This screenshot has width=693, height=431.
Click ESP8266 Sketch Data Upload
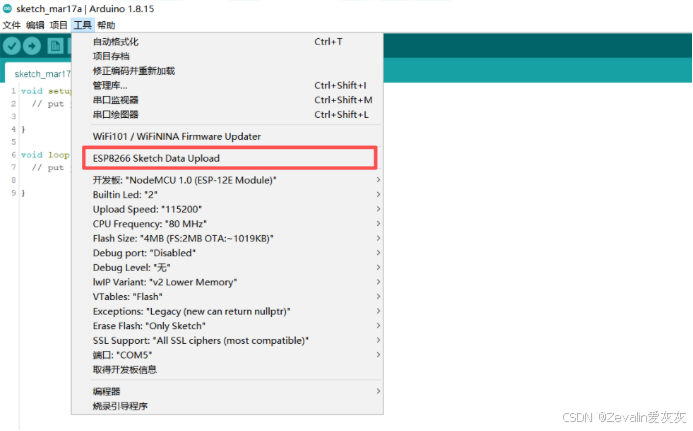pyautogui.click(x=229, y=158)
